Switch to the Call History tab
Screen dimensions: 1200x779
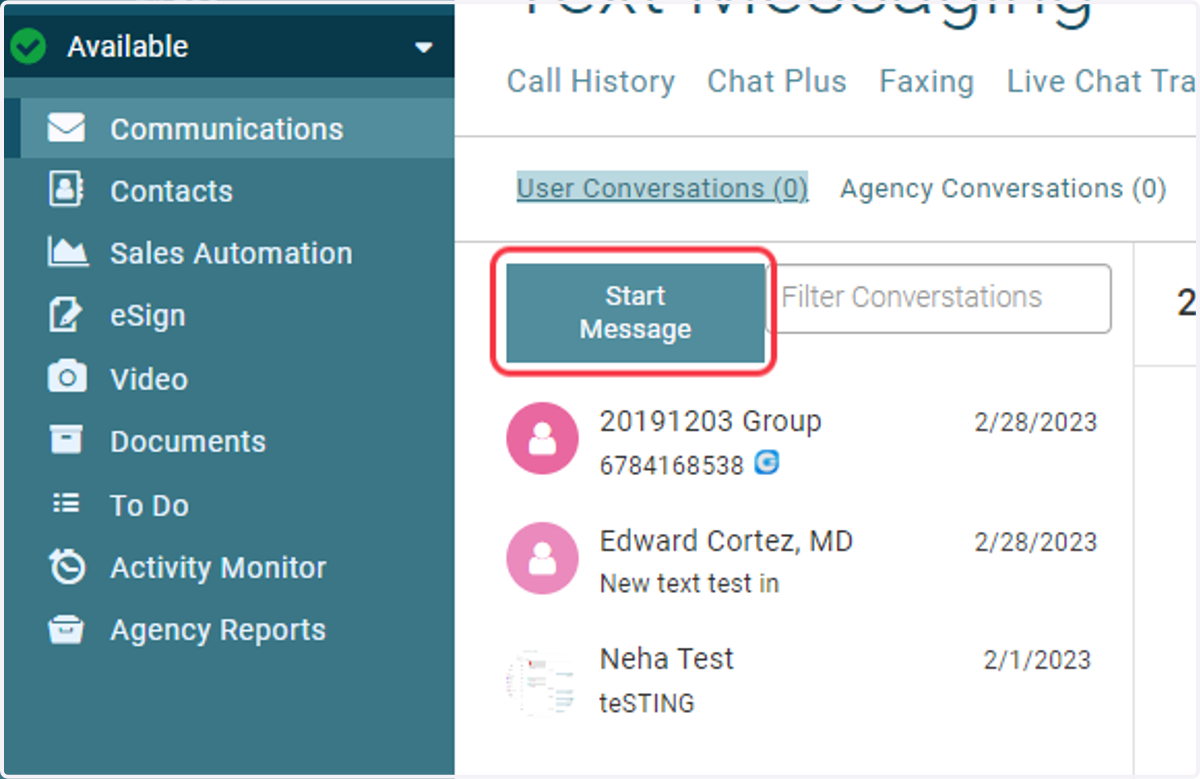(590, 81)
